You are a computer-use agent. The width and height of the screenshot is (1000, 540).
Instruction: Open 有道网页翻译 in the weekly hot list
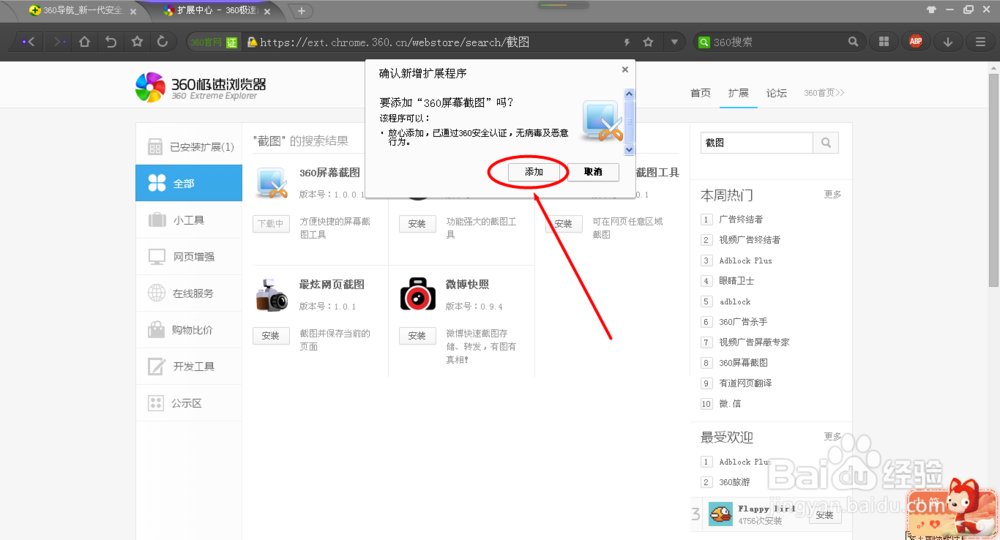pos(746,383)
